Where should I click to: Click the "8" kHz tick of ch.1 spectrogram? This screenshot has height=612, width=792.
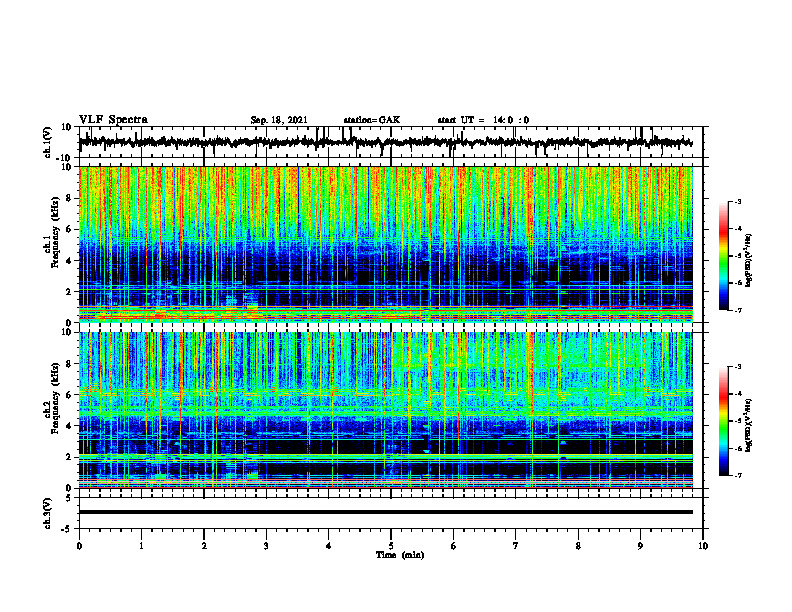[x=70, y=198]
